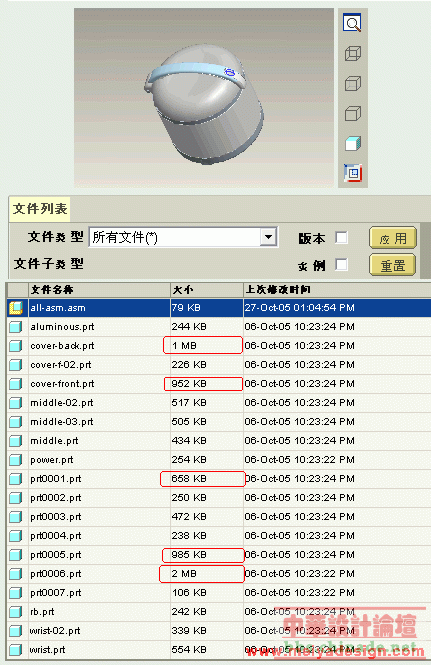Image resolution: width=431 pixels, height=665 pixels.
Task: Select wrist-02.prt in the file list
Action: coord(218,631)
